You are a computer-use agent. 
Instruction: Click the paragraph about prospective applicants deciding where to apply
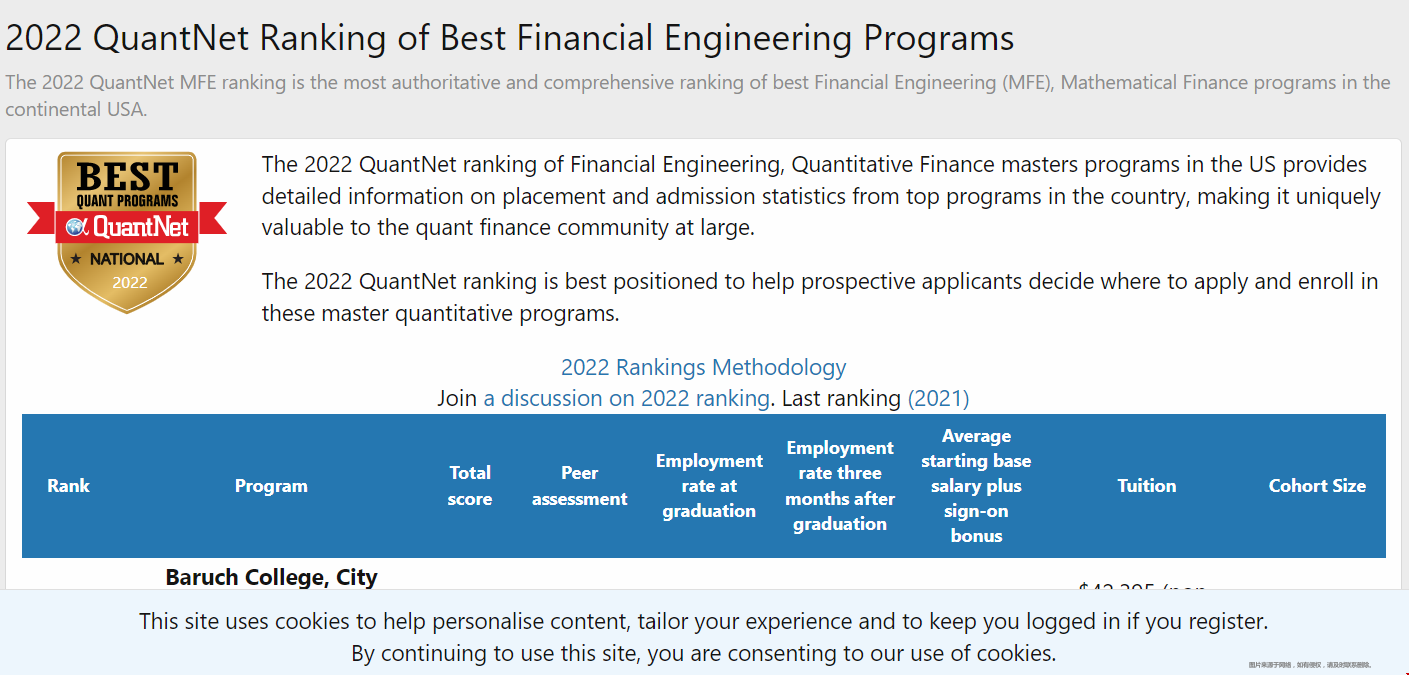coord(820,297)
